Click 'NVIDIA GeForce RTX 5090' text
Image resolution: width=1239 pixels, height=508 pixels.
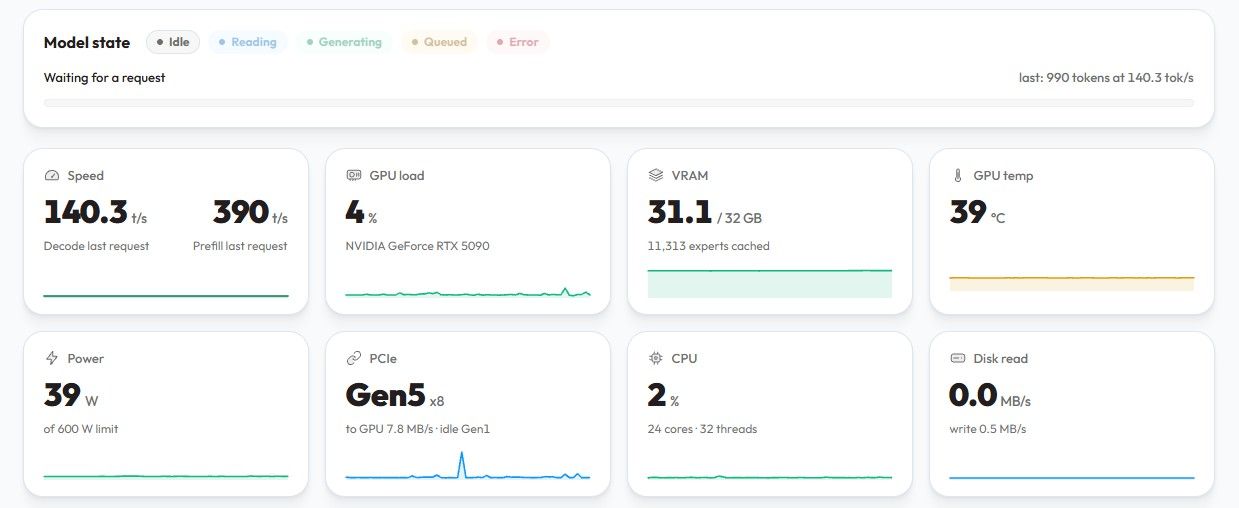[x=418, y=246]
